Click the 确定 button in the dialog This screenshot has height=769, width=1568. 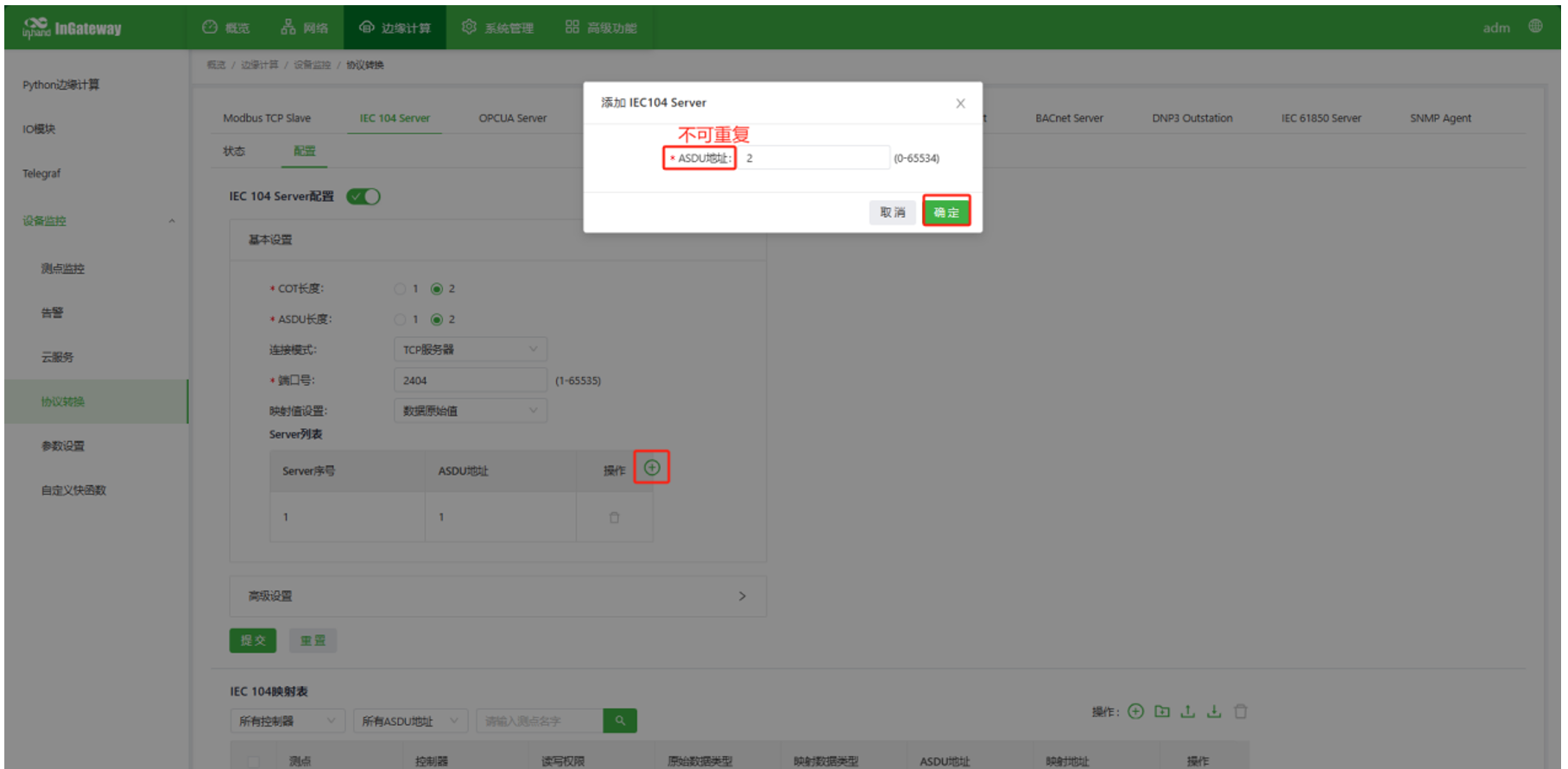coord(946,212)
